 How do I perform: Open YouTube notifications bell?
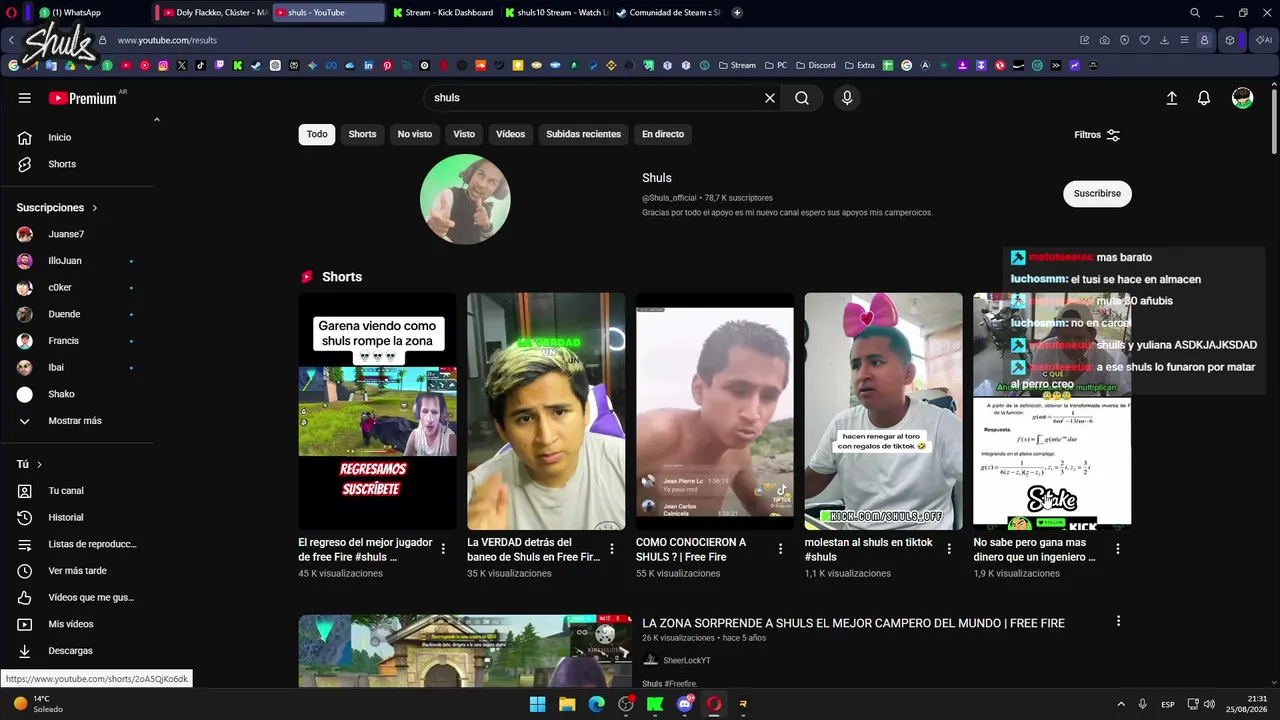point(1204,98)
